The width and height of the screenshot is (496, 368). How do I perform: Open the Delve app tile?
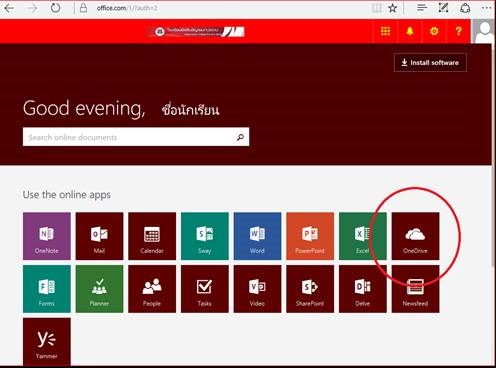tap(363, 289)
